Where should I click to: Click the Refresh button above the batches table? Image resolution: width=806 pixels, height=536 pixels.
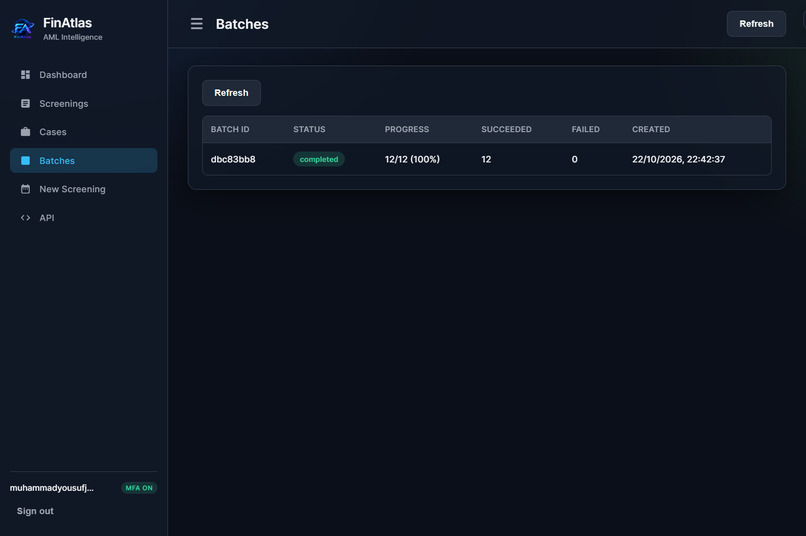231,93
